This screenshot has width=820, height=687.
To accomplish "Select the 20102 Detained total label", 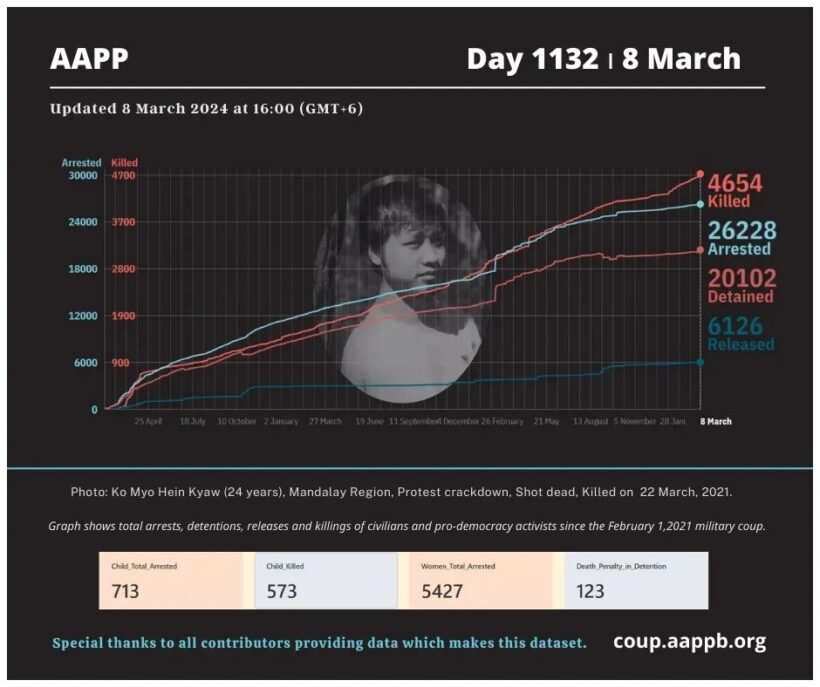I will (x=741, y=286).
